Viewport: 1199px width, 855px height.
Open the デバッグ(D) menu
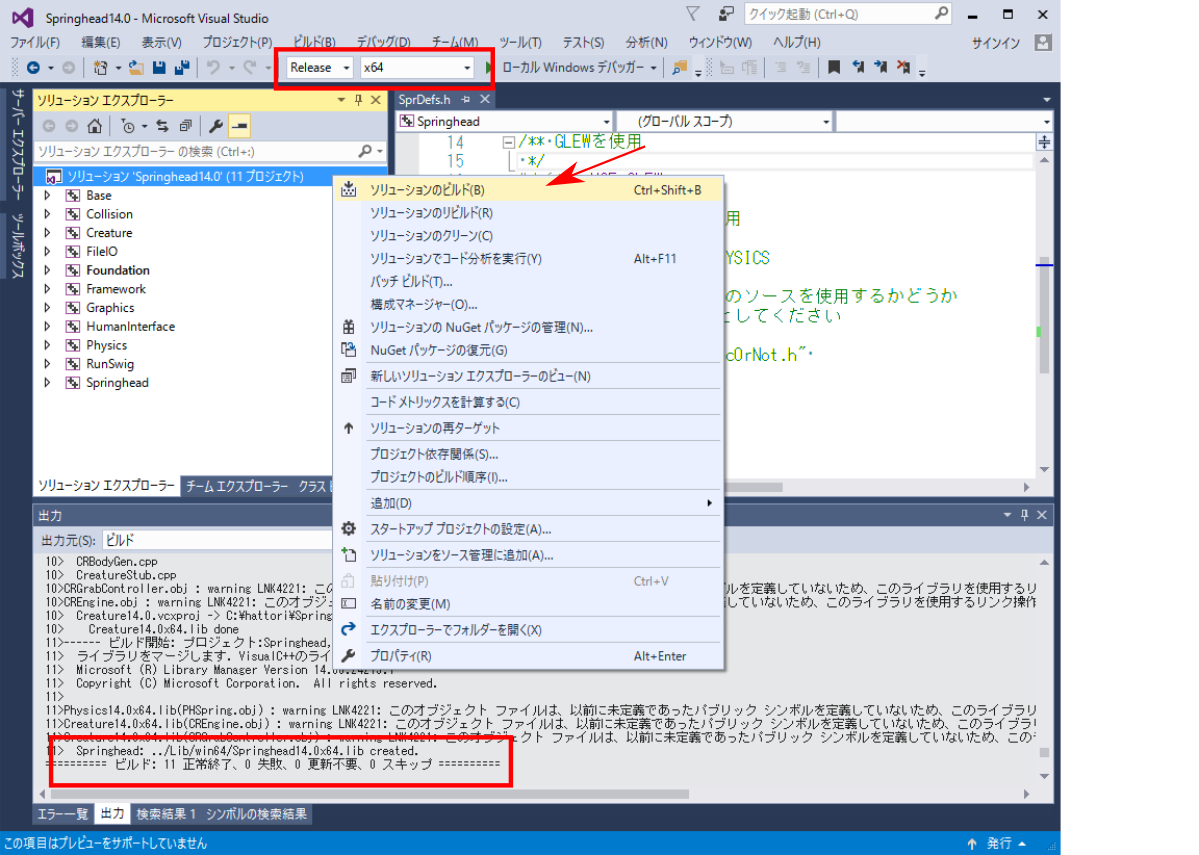[x=383, y=42]
